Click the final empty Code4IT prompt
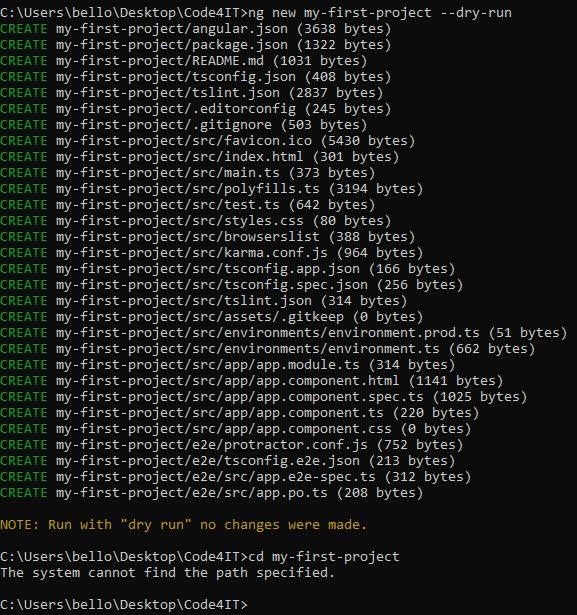This screenshot has width=577, height=615. tap(124, 605)
